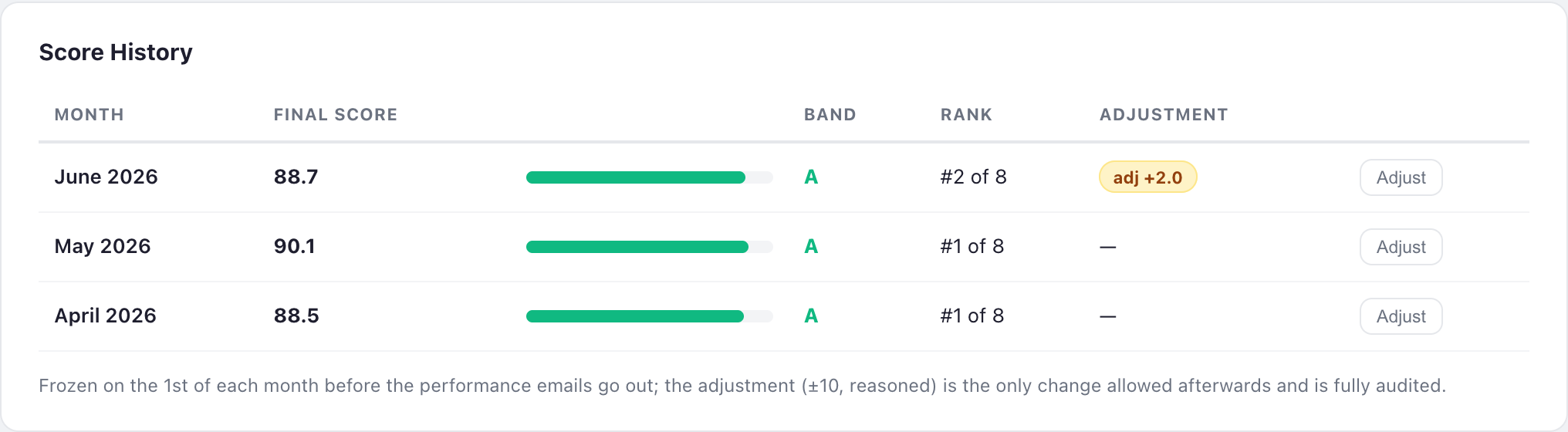Click the #2 of 8 rank text

(973, 177)
